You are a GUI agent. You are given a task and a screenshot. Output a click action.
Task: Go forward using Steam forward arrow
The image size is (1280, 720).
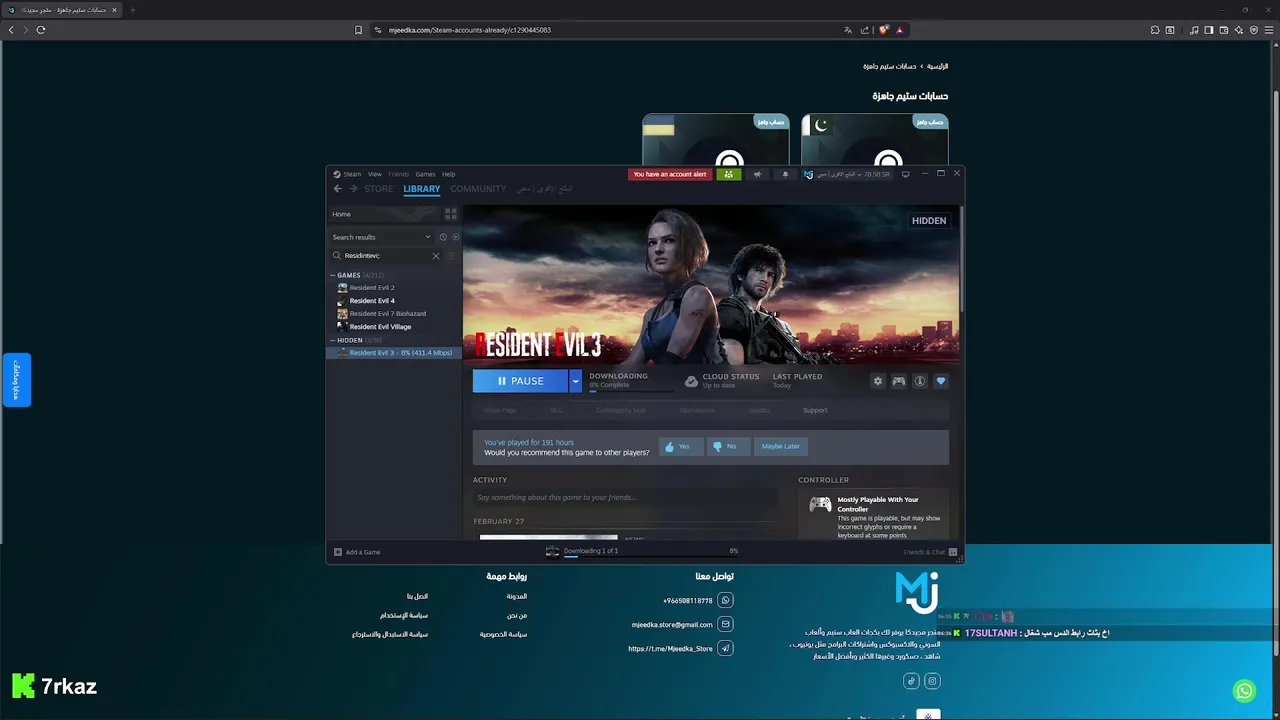pos(353,189)
